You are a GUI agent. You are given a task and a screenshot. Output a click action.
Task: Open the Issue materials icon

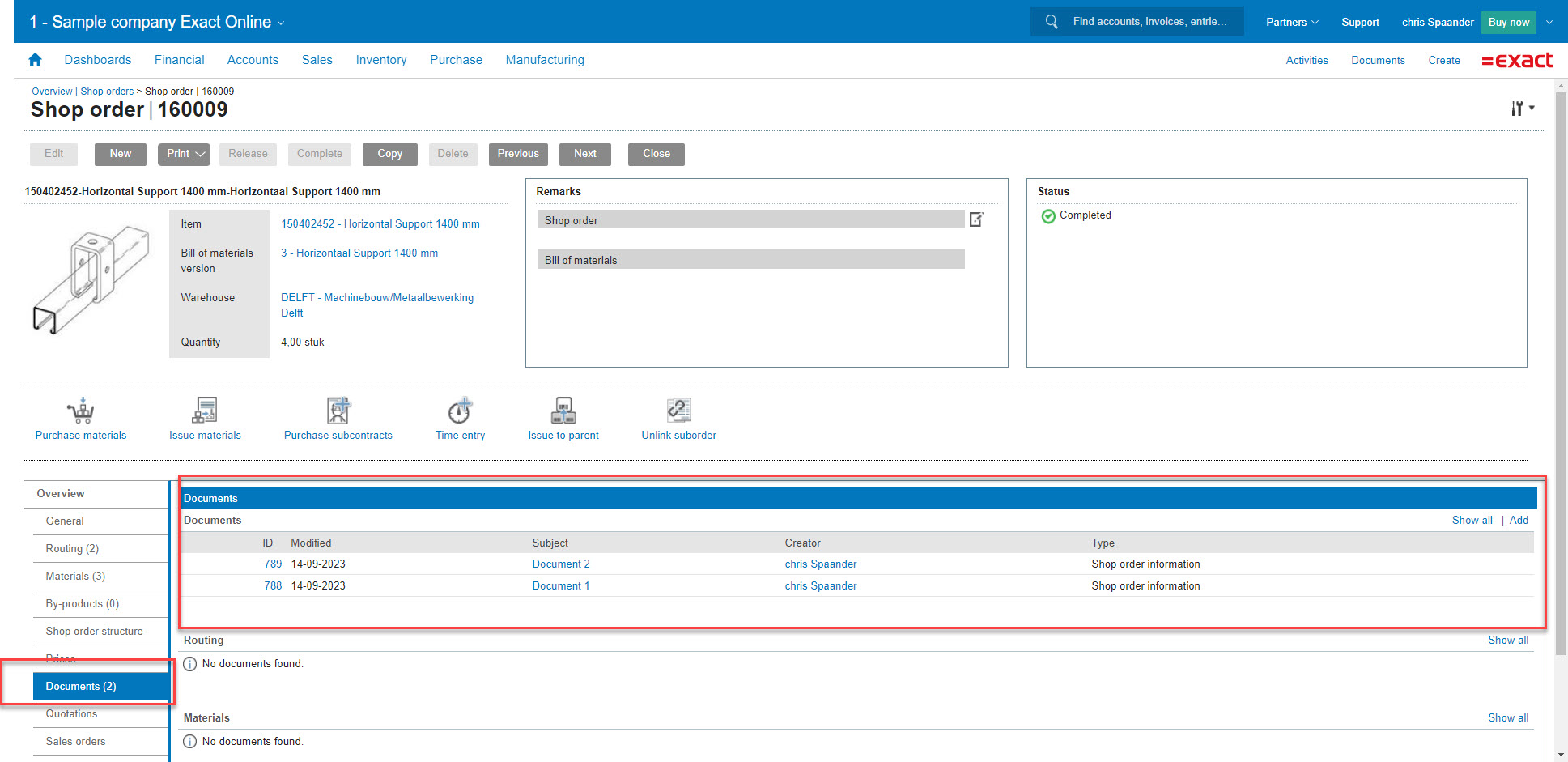(205, 411)
